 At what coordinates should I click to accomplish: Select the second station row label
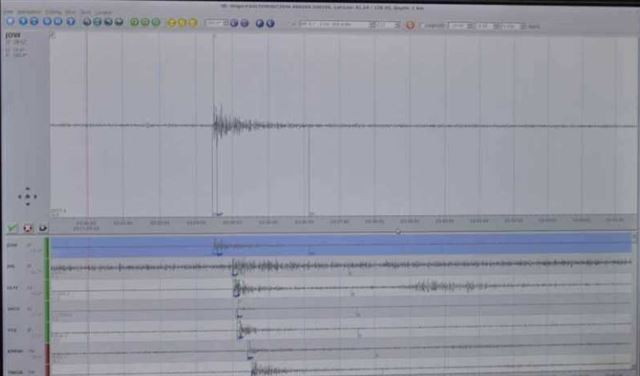11,266
